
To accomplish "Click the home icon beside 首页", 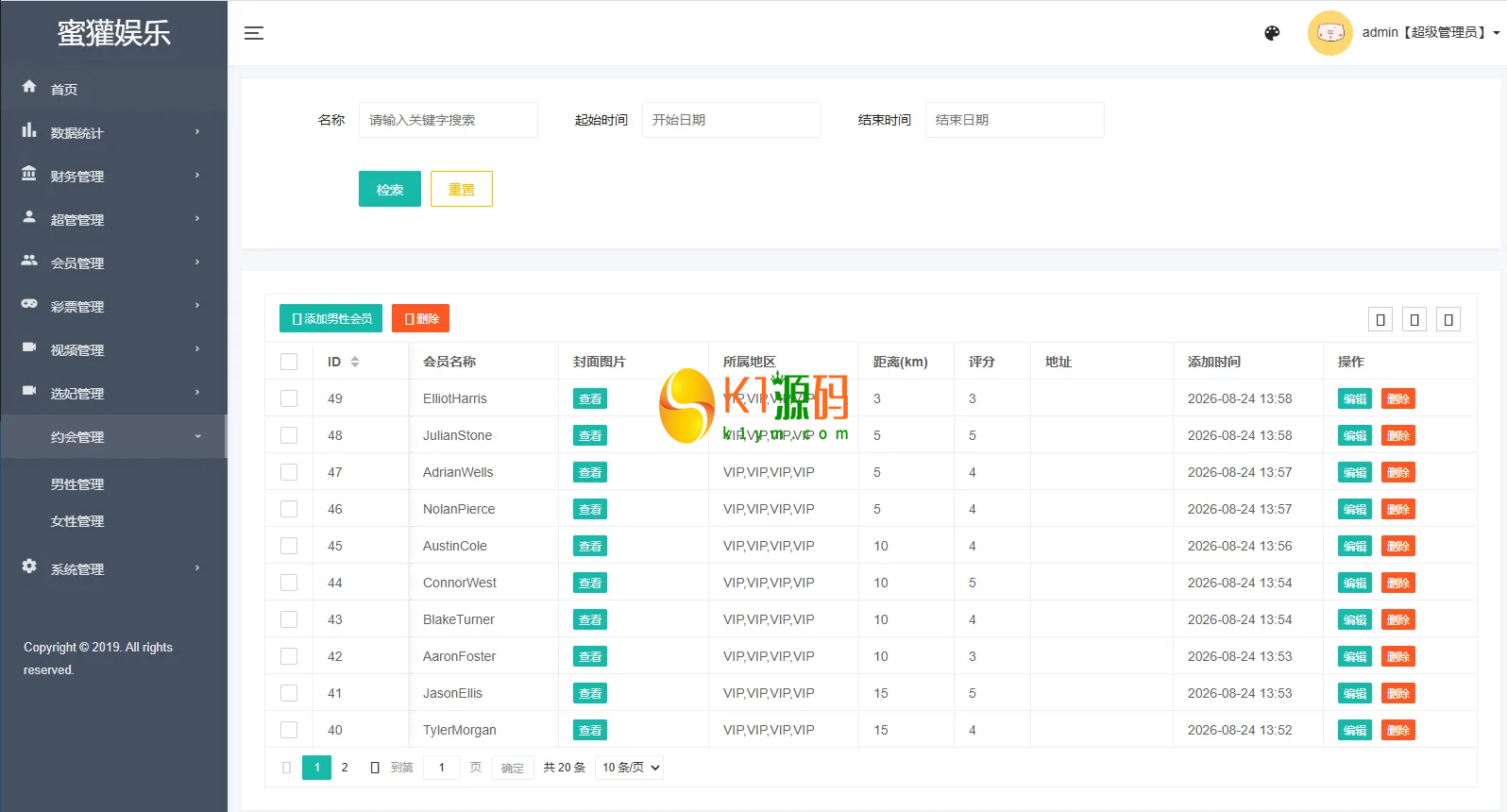I will [x=29, y=87].
